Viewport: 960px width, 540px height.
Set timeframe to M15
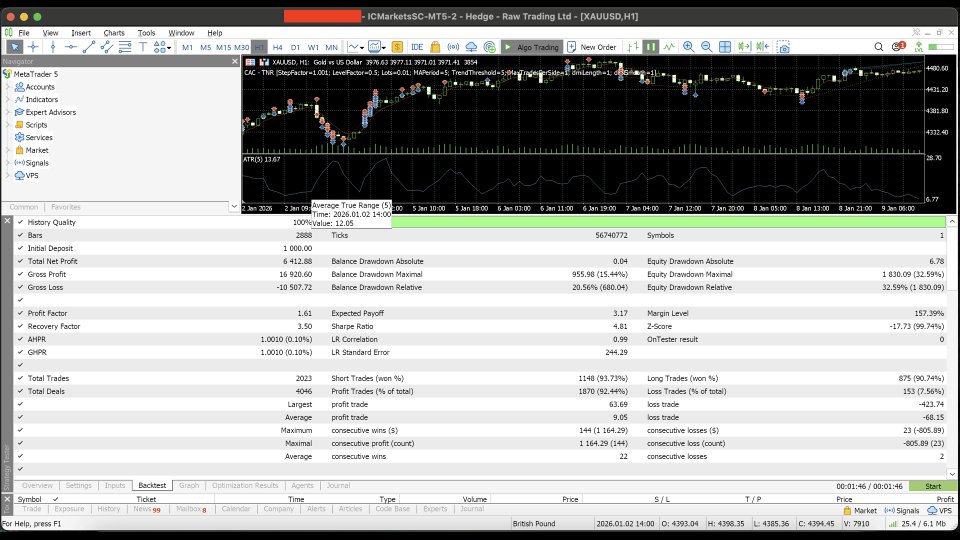[x=223, y=47]
